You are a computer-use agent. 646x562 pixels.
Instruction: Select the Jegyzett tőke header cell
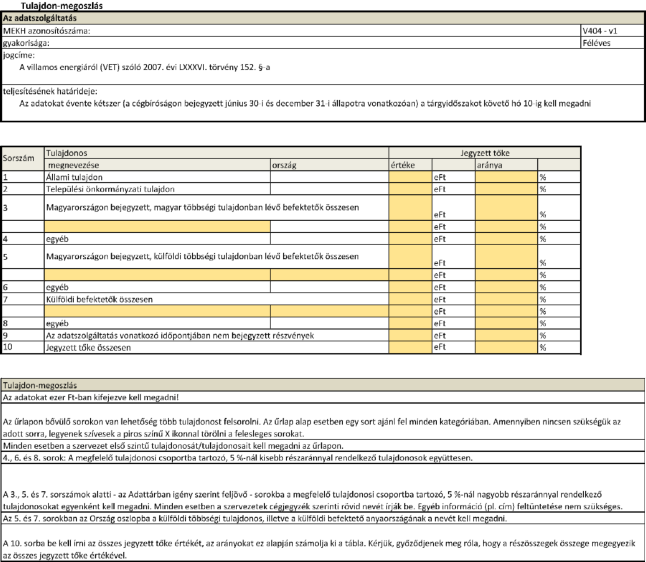[486, 152]
